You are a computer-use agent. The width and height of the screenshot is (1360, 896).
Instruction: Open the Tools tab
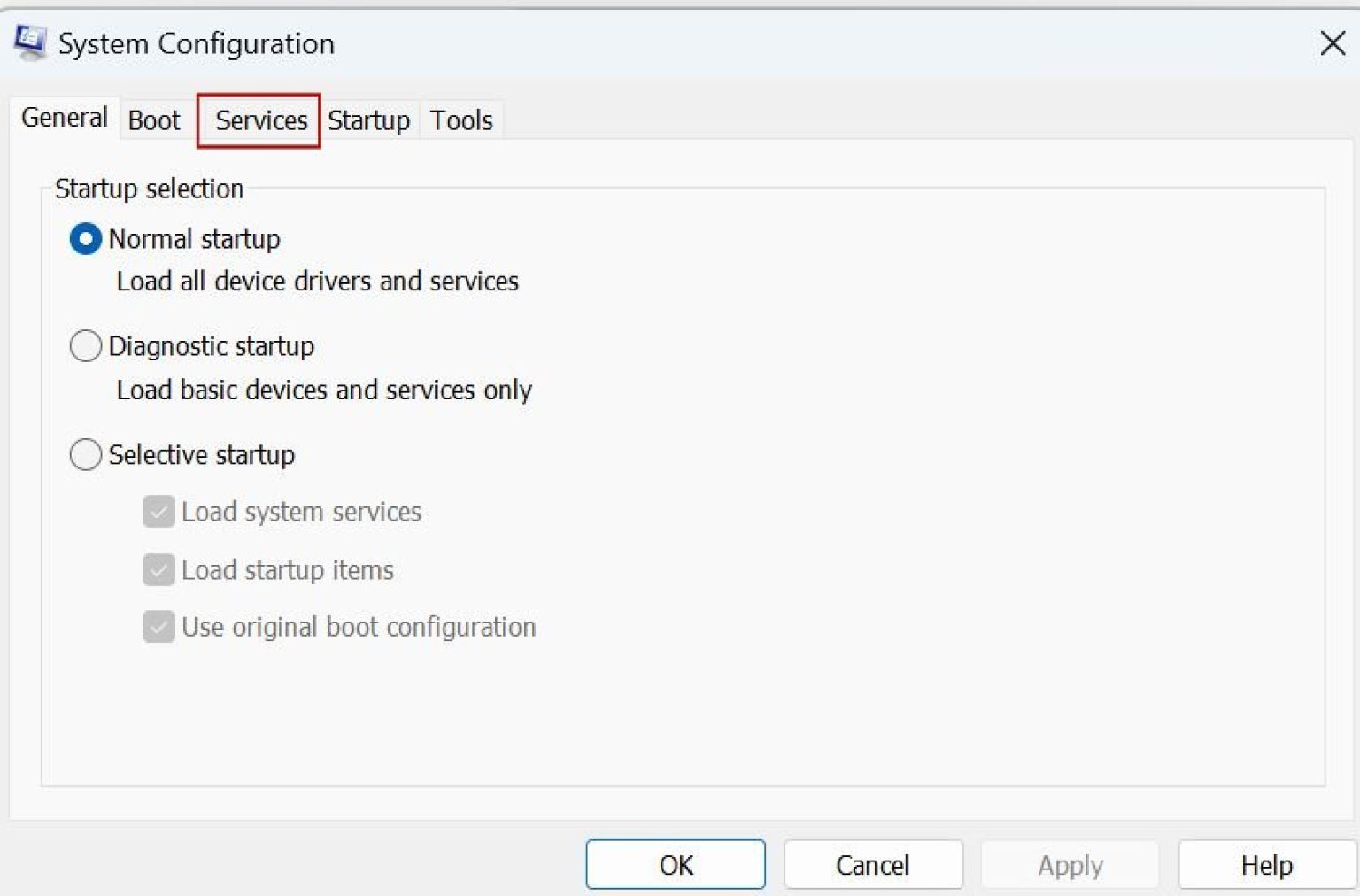tap(460, 120)
